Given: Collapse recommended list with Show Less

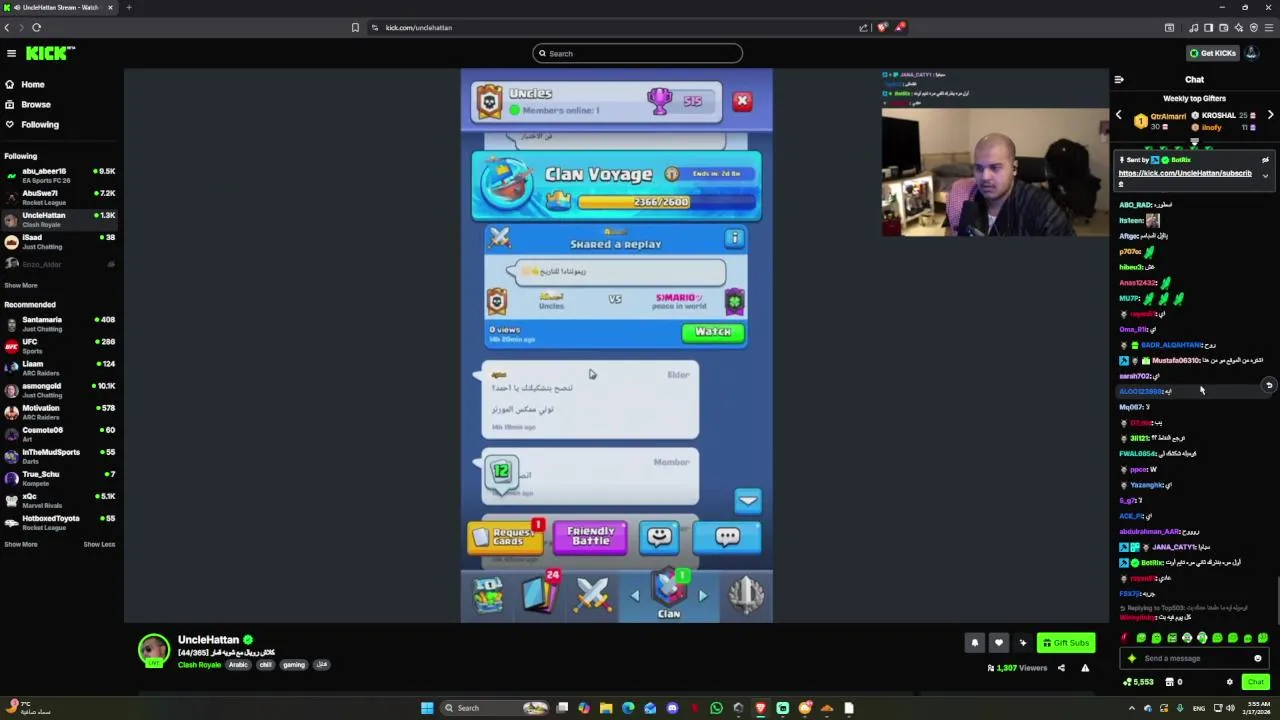Looking at the screenshot, I should click(99, 544).
